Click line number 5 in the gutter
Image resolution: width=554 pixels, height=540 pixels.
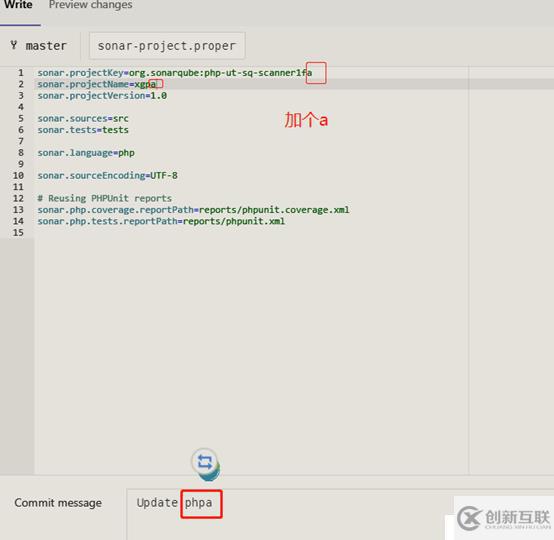click(x=21, y=118)
